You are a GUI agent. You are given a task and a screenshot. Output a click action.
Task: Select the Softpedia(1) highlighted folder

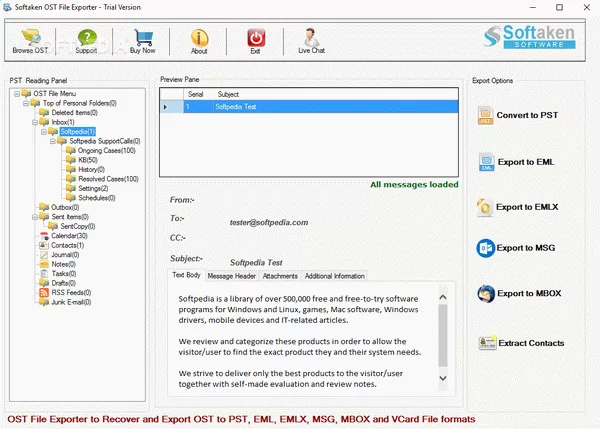78,132
